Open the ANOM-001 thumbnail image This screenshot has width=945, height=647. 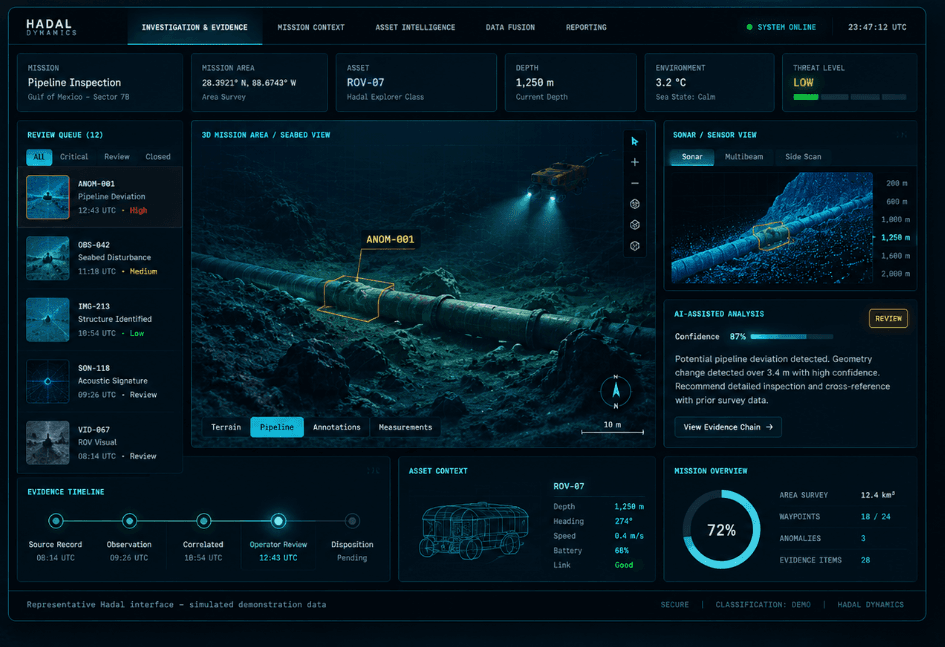point(48,197)
